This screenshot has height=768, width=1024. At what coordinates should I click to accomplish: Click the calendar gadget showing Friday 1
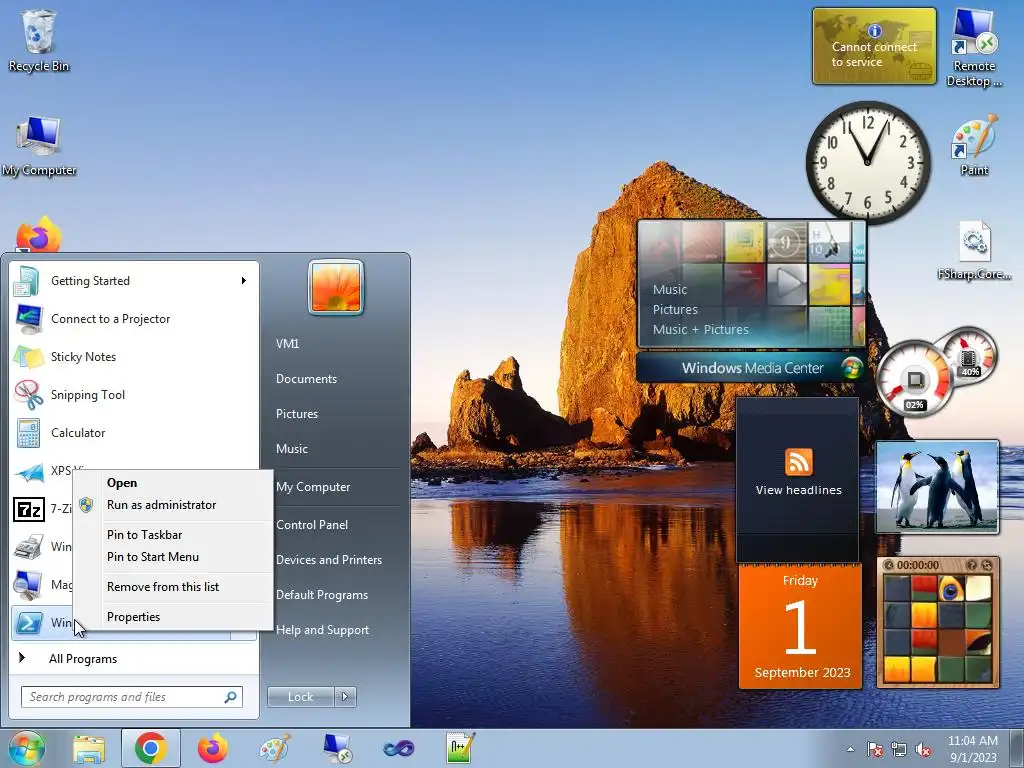pos(801,627)
